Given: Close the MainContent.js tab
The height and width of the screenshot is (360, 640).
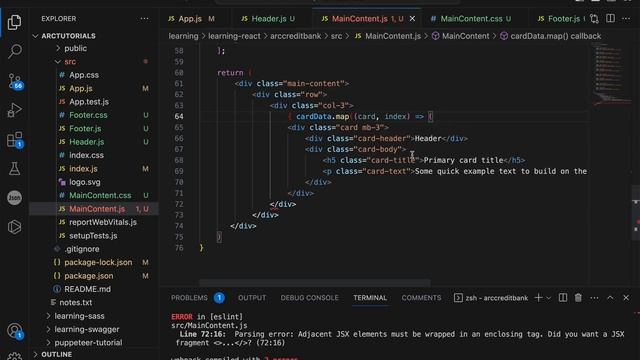Looking at the screenshot, I should [x=412, y=19].
